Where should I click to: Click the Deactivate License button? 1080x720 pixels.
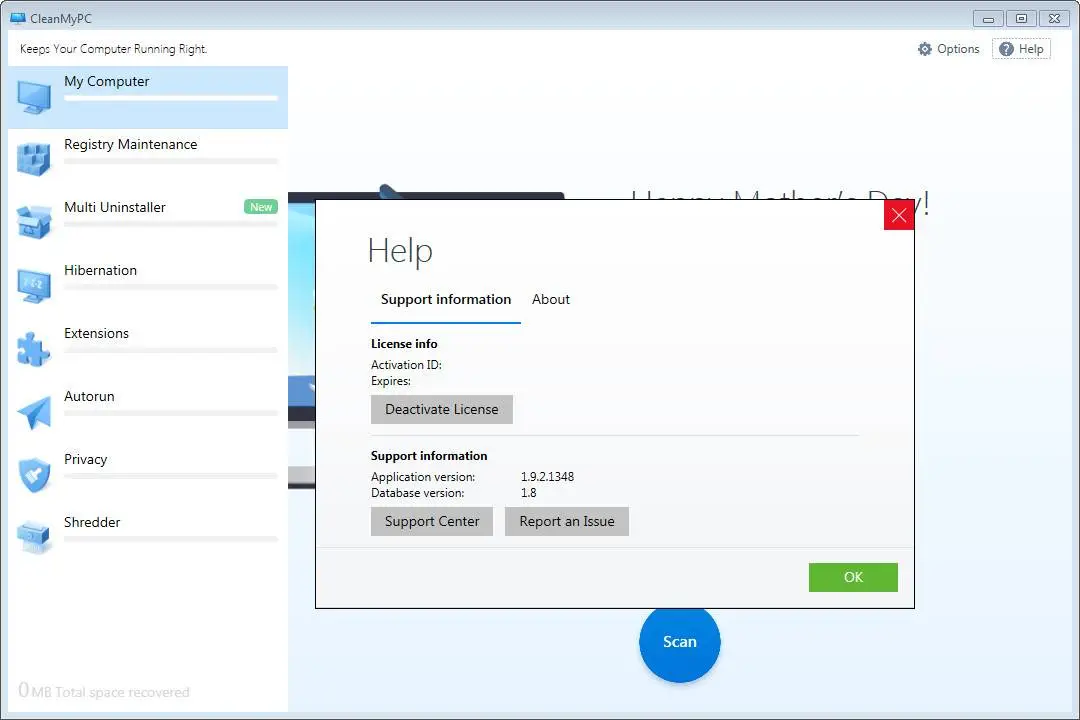pos(442,409)
